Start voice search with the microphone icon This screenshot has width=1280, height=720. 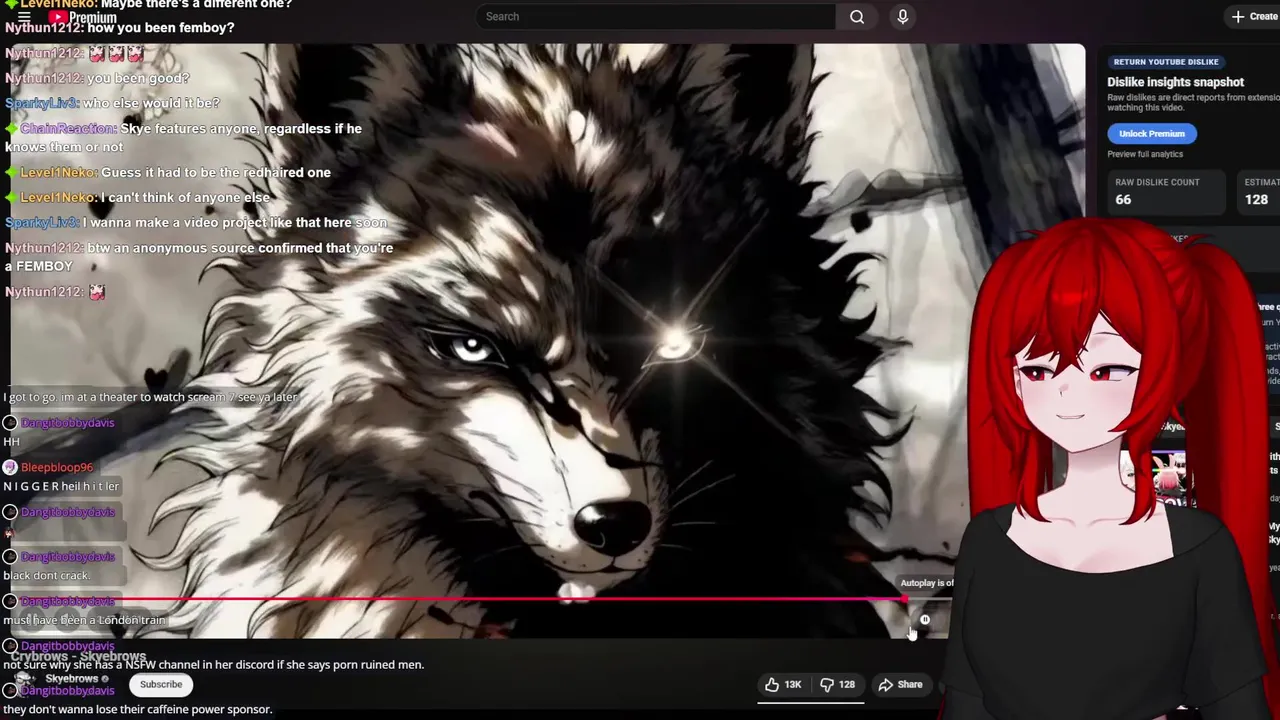point(902,16)
